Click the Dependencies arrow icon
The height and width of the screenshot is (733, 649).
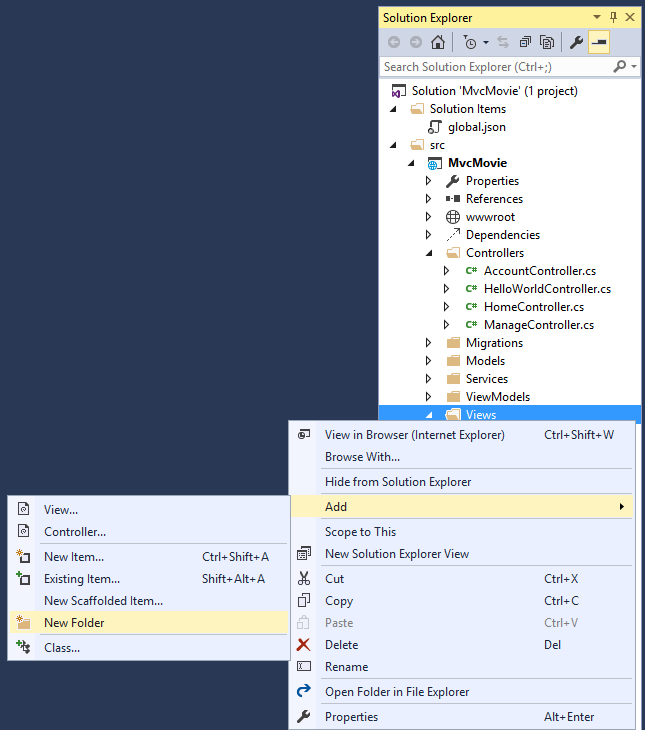click(x=455, y=236)
